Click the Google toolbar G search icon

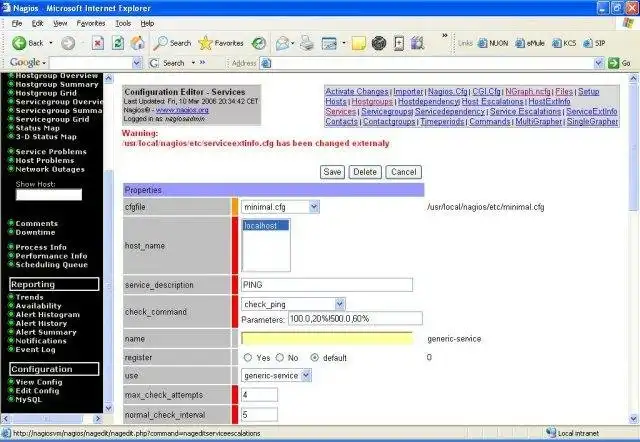pyautogui.click(x=154, y=63)
